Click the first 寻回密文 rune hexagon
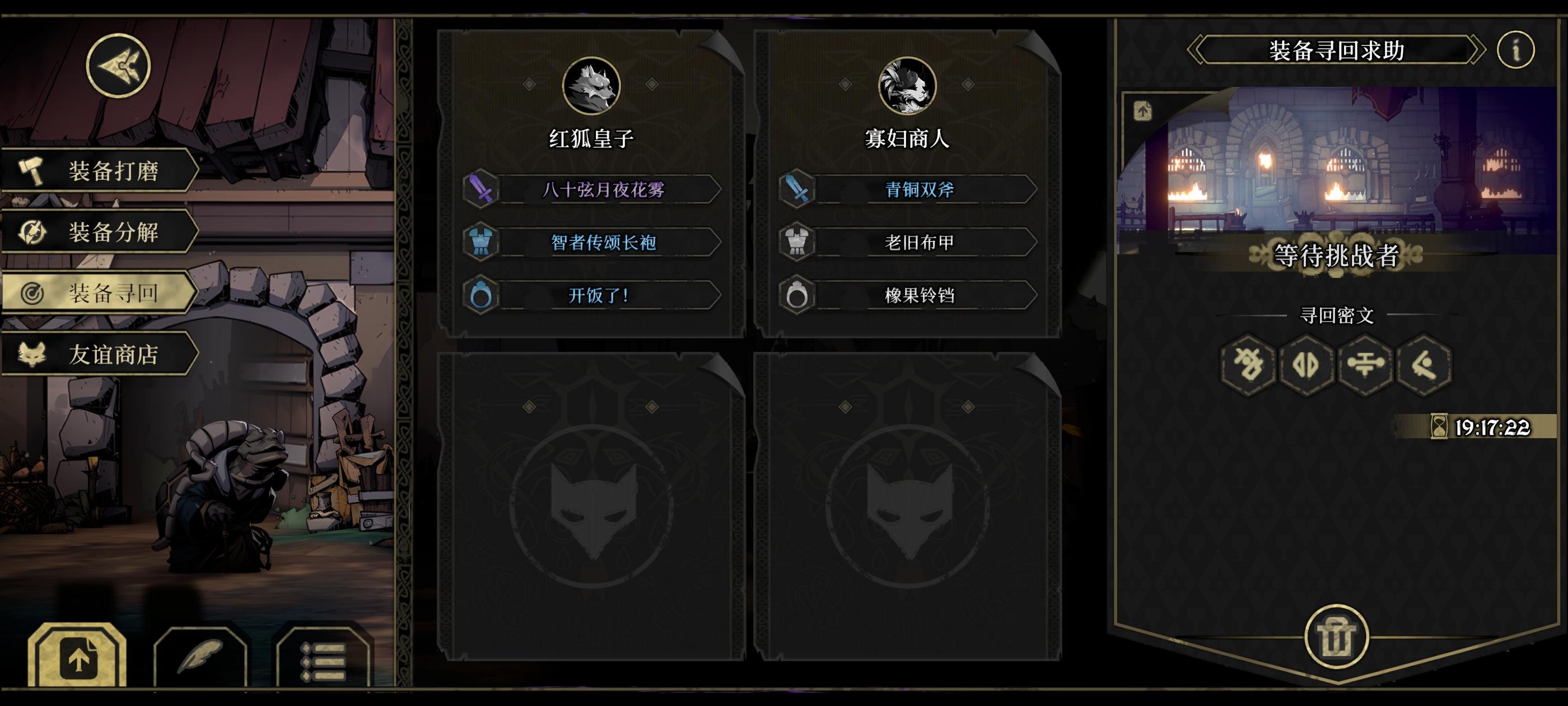 1248,365
